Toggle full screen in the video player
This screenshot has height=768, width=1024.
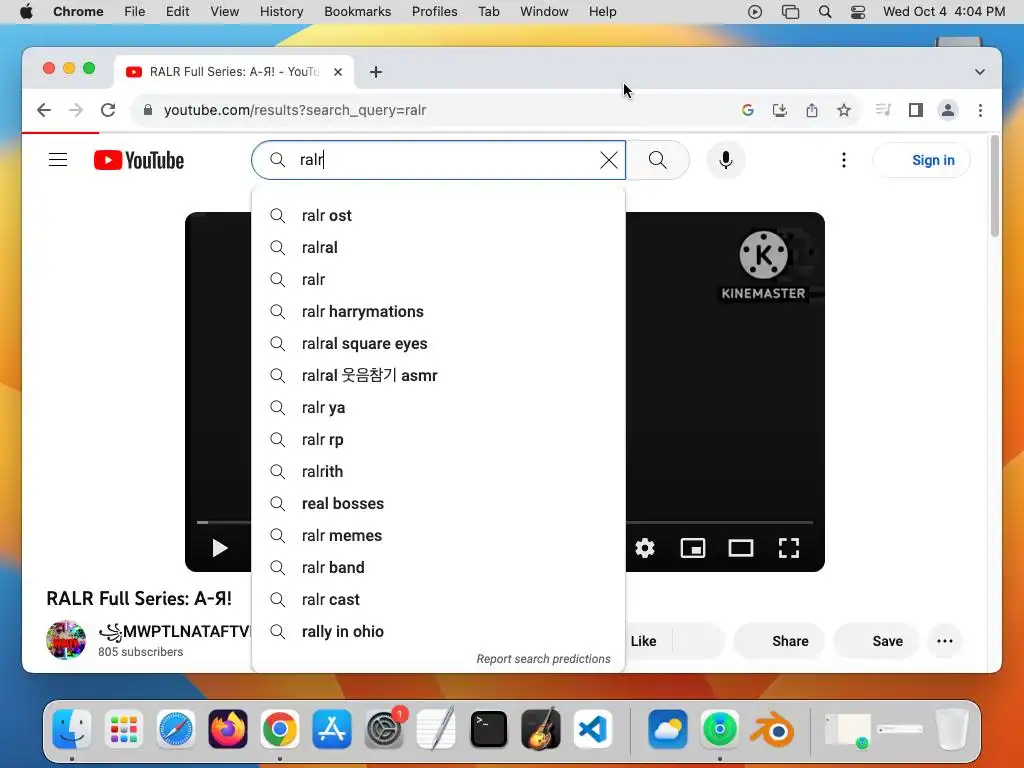(789, 548)
